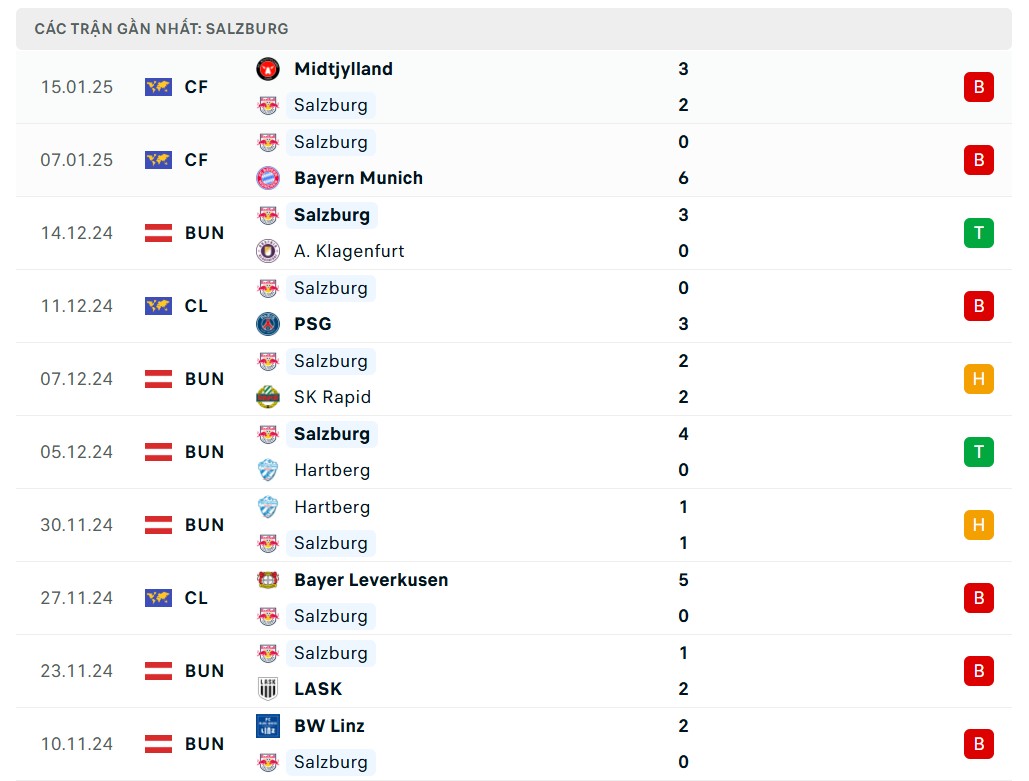Open the PSG club badge

[267, 324]
